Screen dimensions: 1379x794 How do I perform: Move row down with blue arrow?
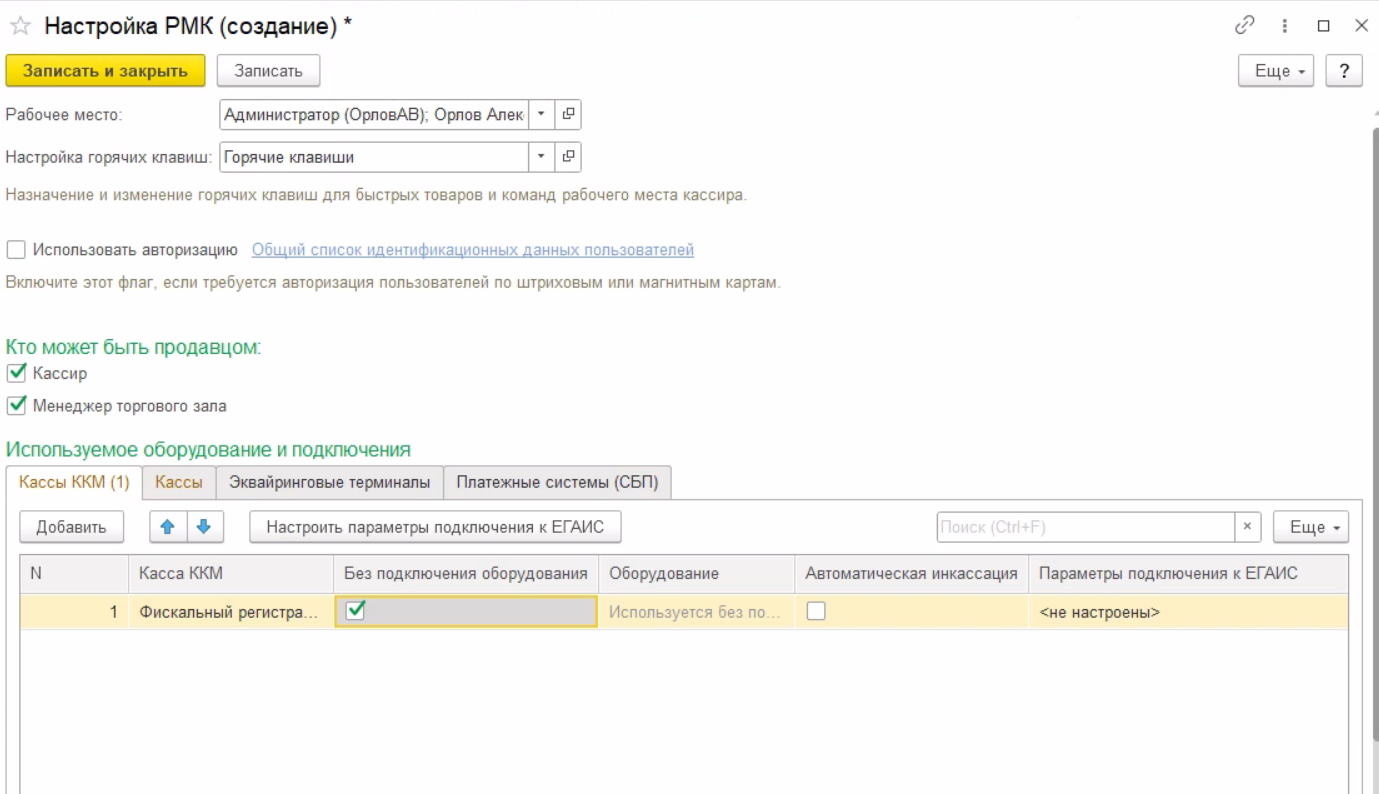coord(204,527)
